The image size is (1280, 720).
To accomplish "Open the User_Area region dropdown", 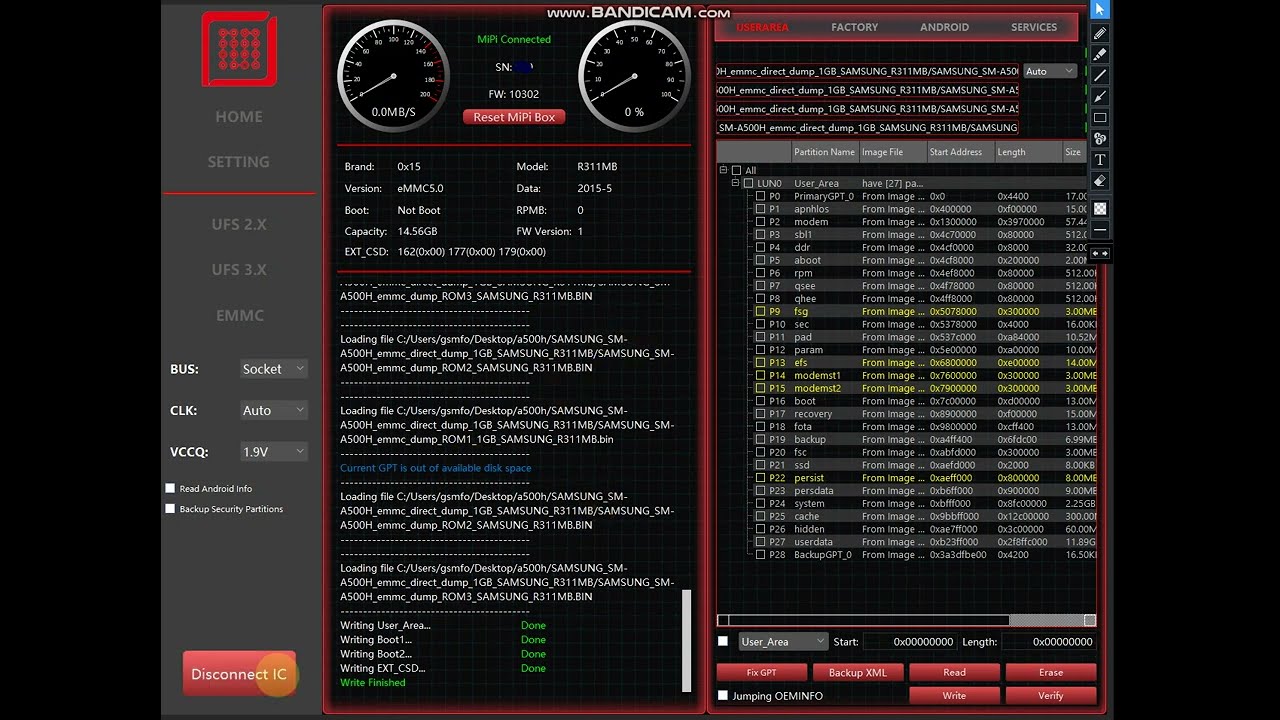I will coord(783,641).
